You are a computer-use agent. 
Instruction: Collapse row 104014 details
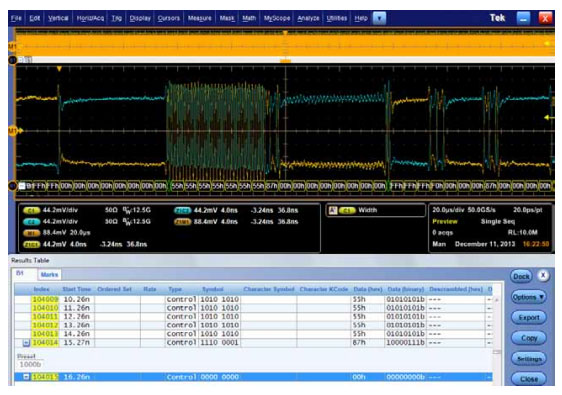pyautogui.click(x=26, y=343)
